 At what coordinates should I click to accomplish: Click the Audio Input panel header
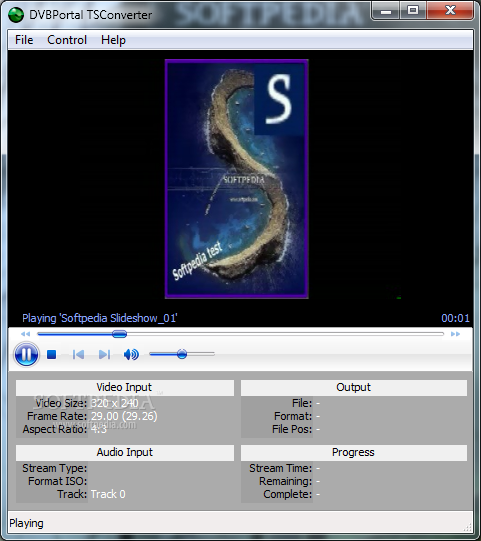coord(125,452)
